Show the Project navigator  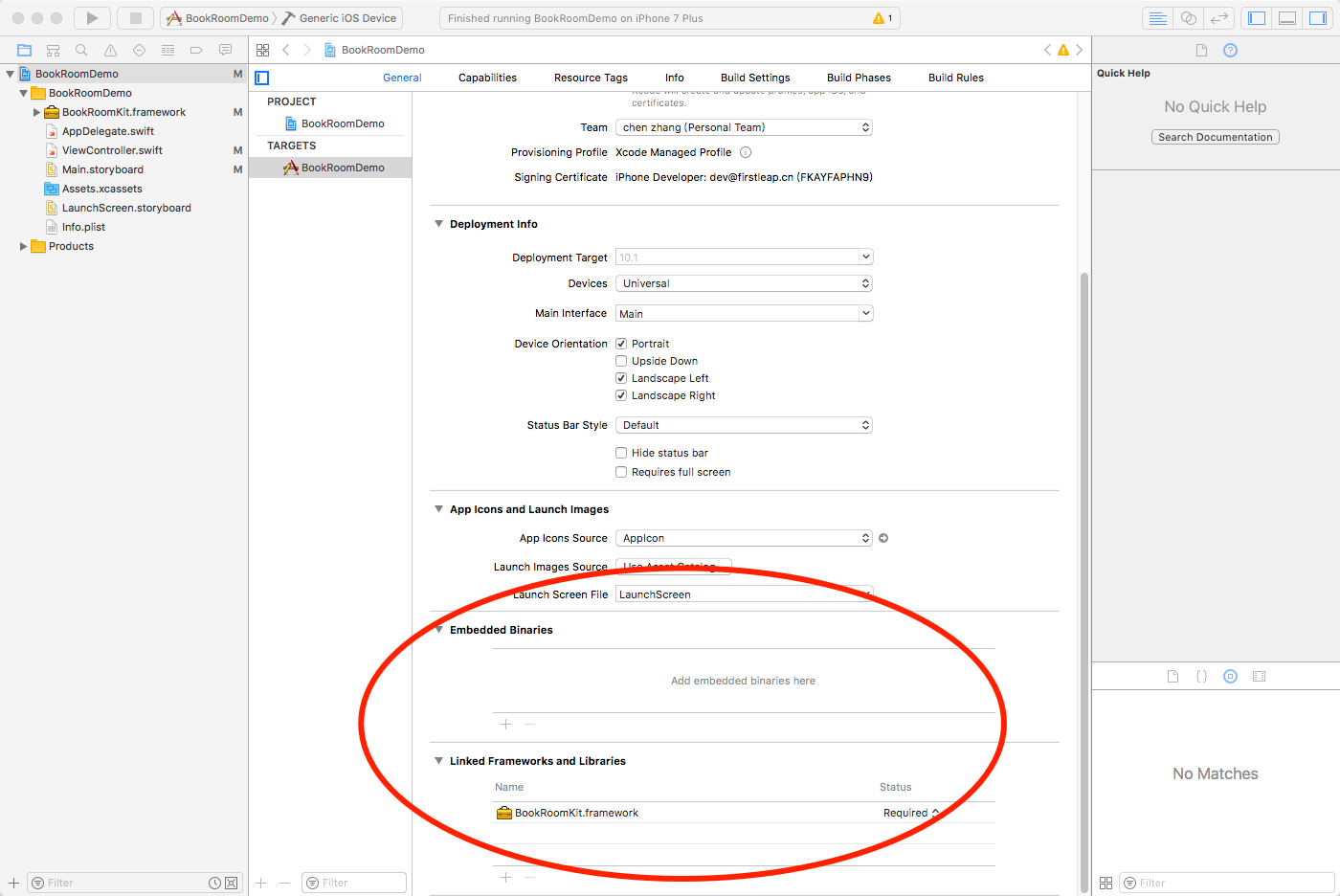click(x=24, y=50)
